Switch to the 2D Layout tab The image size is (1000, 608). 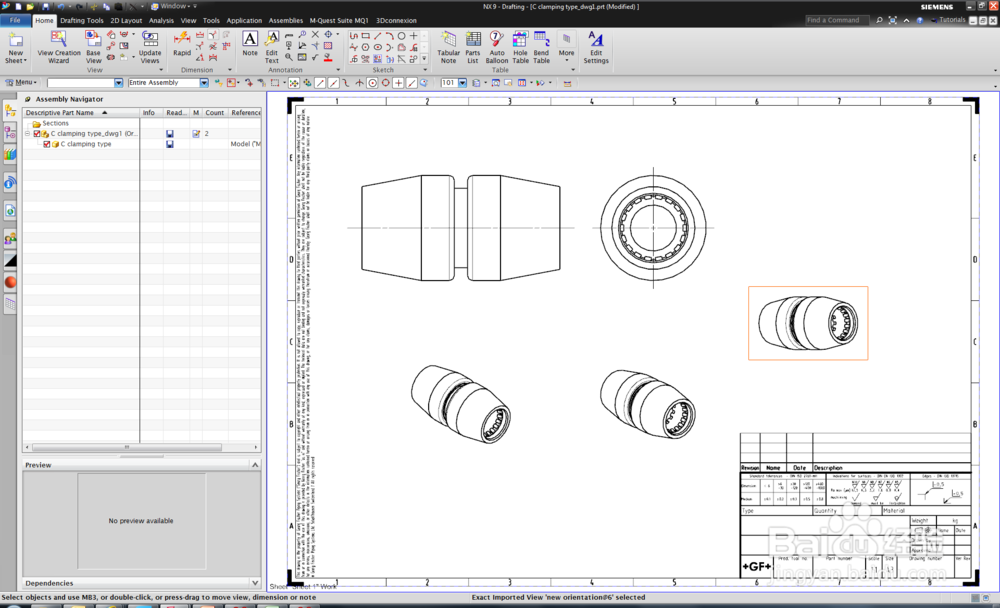126,20
